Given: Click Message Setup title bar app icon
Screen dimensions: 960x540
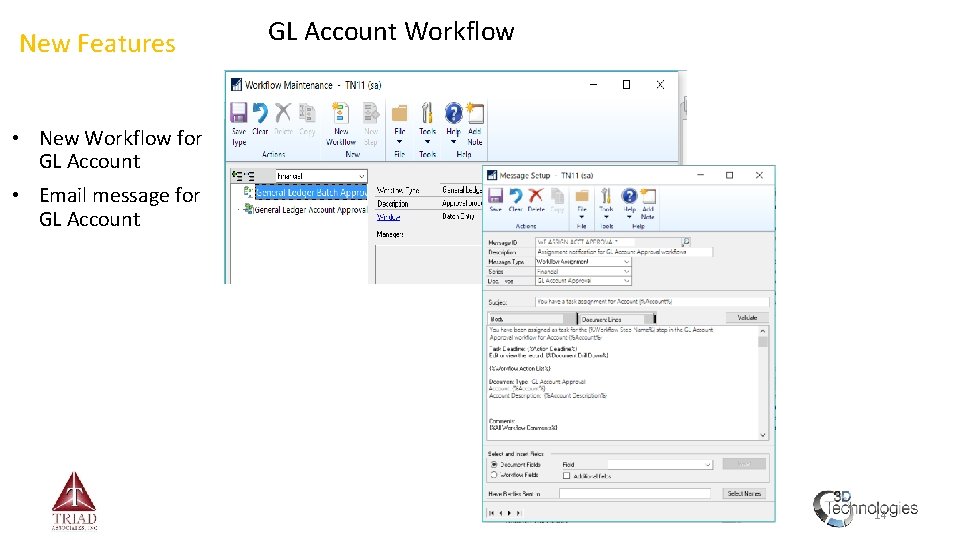Looking at the screenshot, I should click(492, 175).
